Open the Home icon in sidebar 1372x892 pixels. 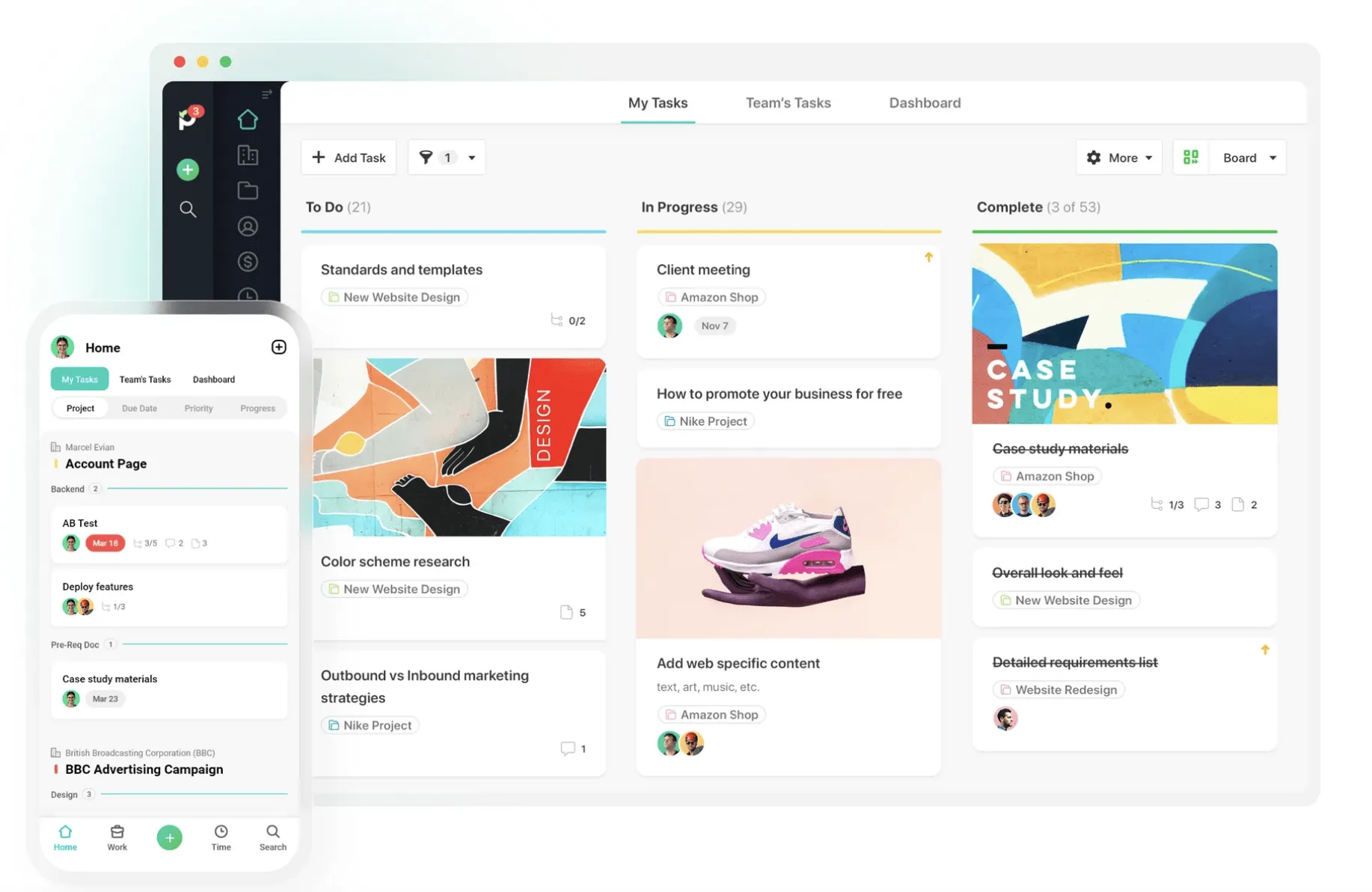tap(248, 119)
